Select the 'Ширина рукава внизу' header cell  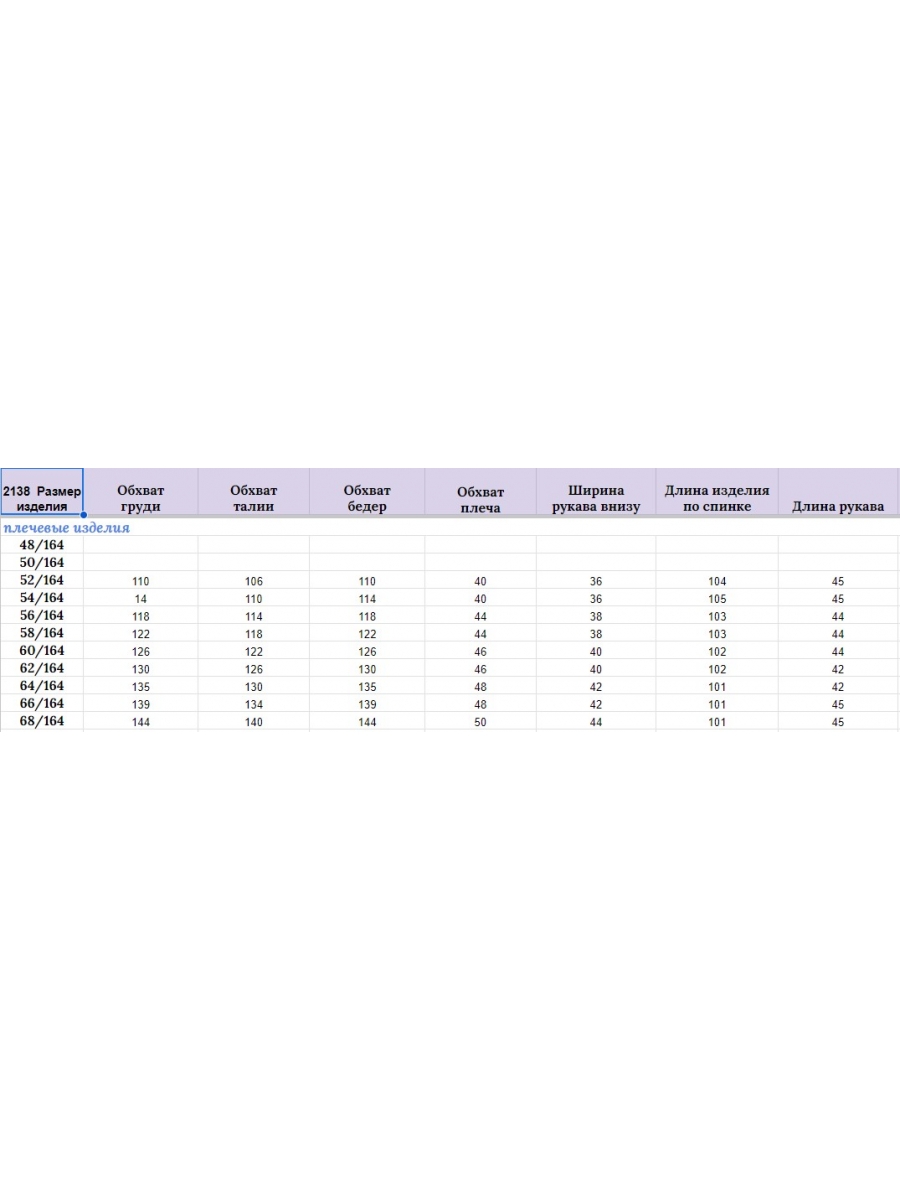coord(596,498)
